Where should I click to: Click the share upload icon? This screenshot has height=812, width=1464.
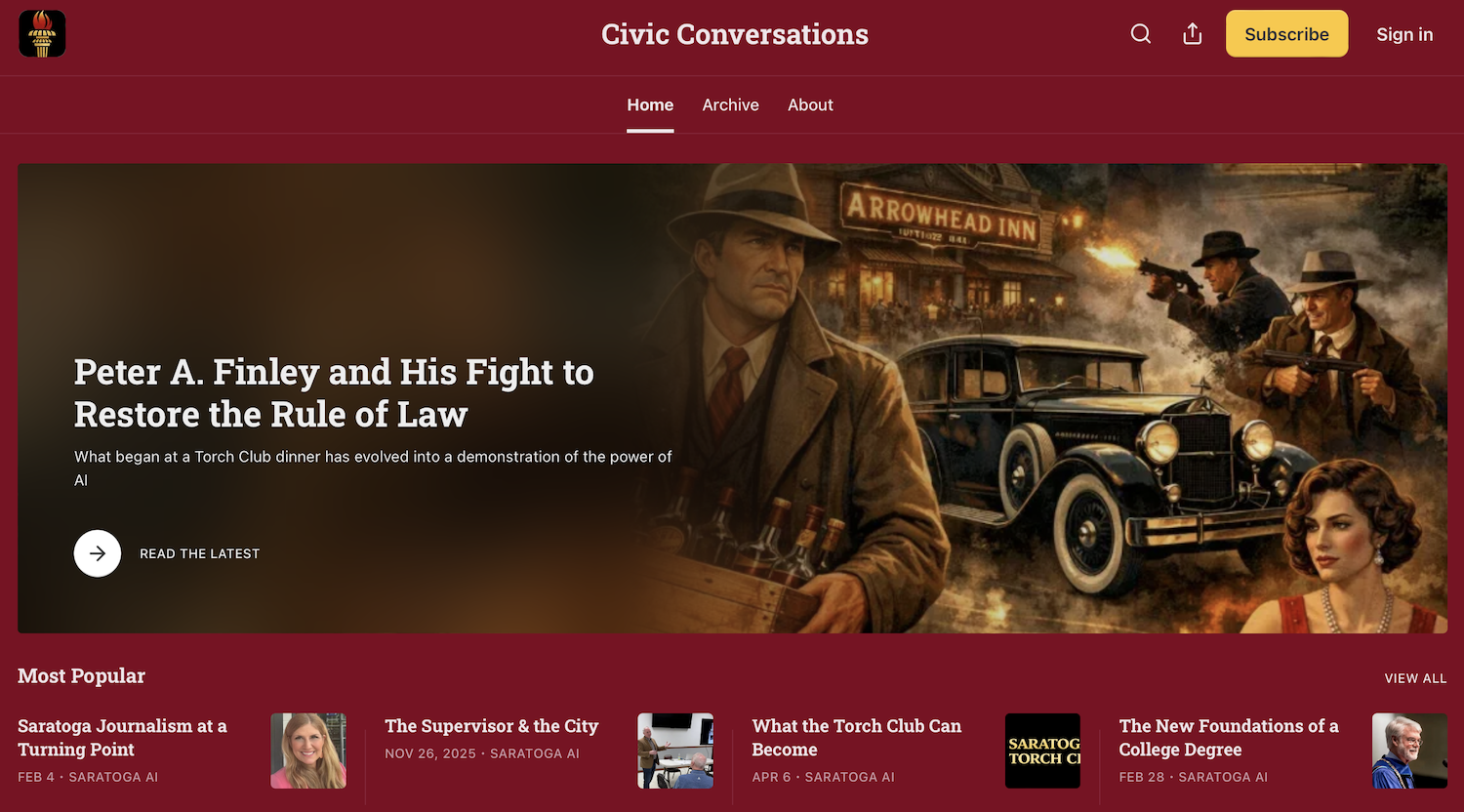1193,34
